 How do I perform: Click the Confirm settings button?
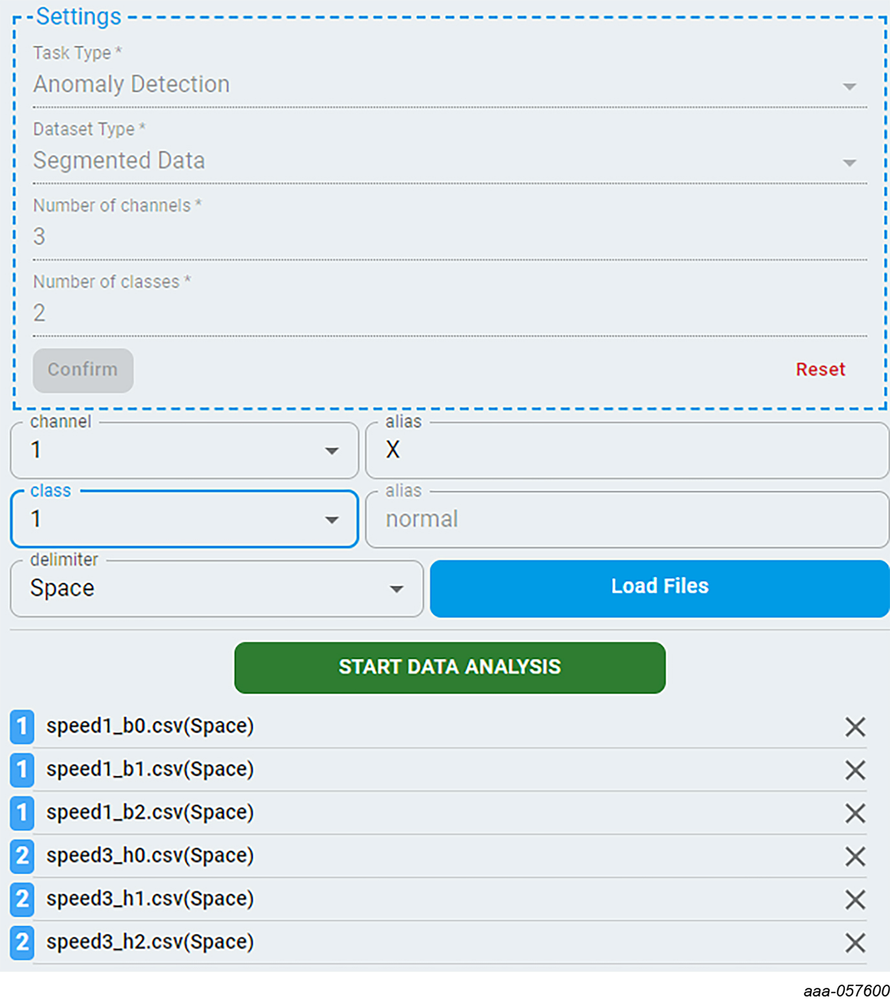(x=83, y=370)
